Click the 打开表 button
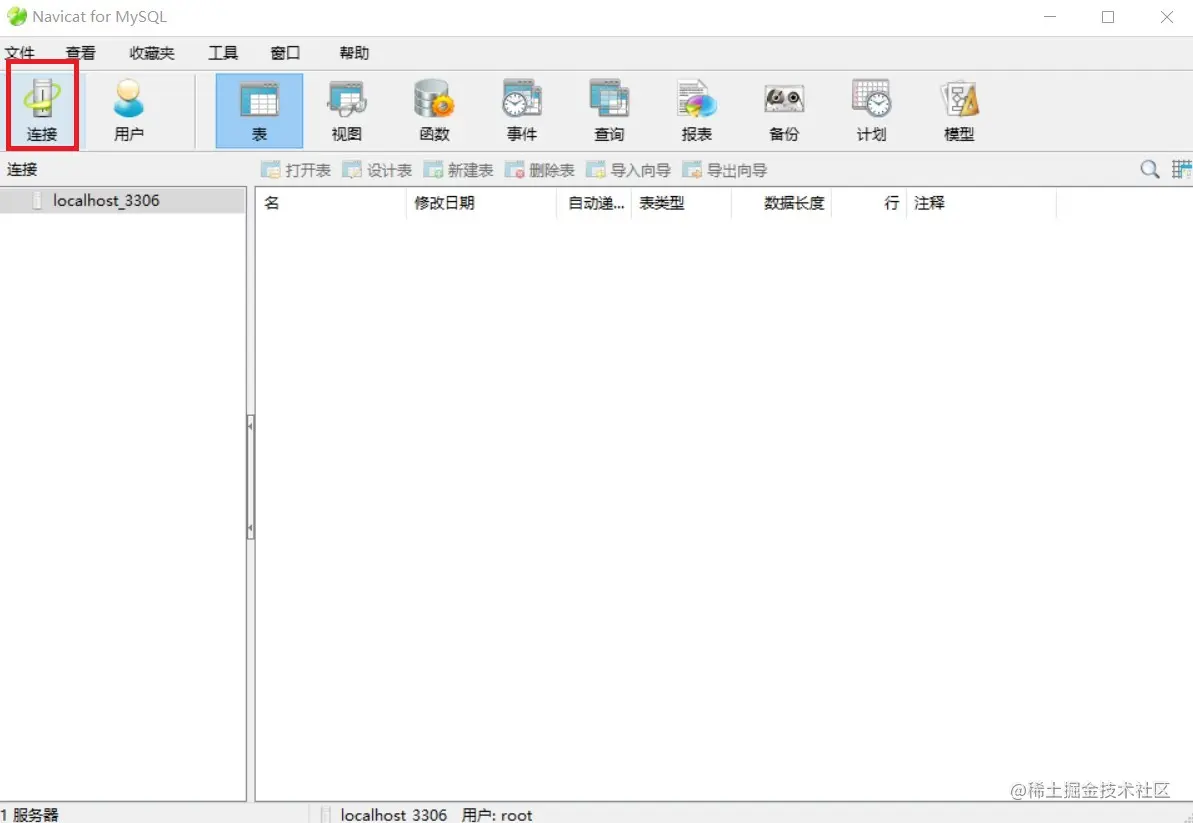The height and width of the screenshot is (823, 1193). pyautogui.click(x=296, y=170)
